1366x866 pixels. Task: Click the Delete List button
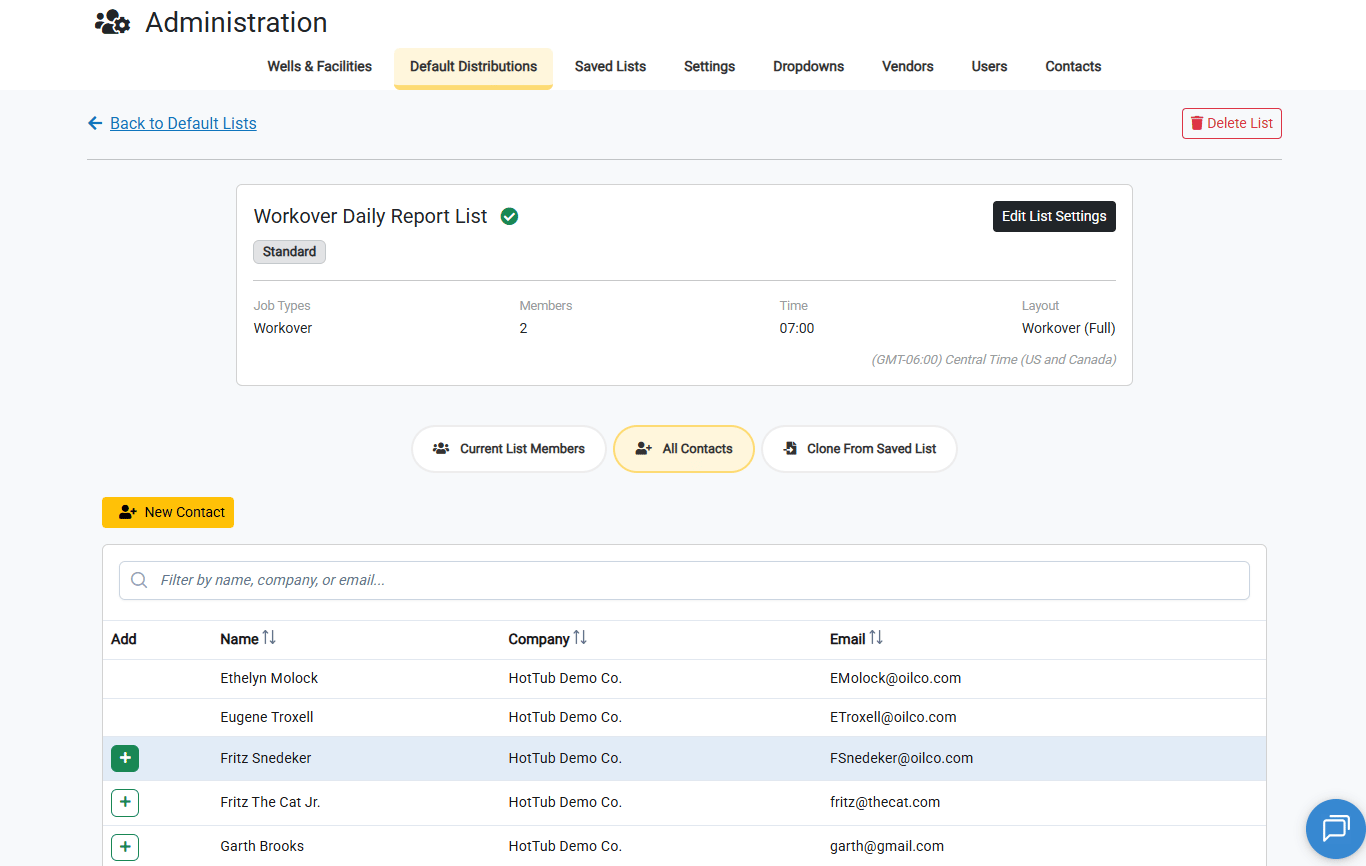pos(1231,123)
